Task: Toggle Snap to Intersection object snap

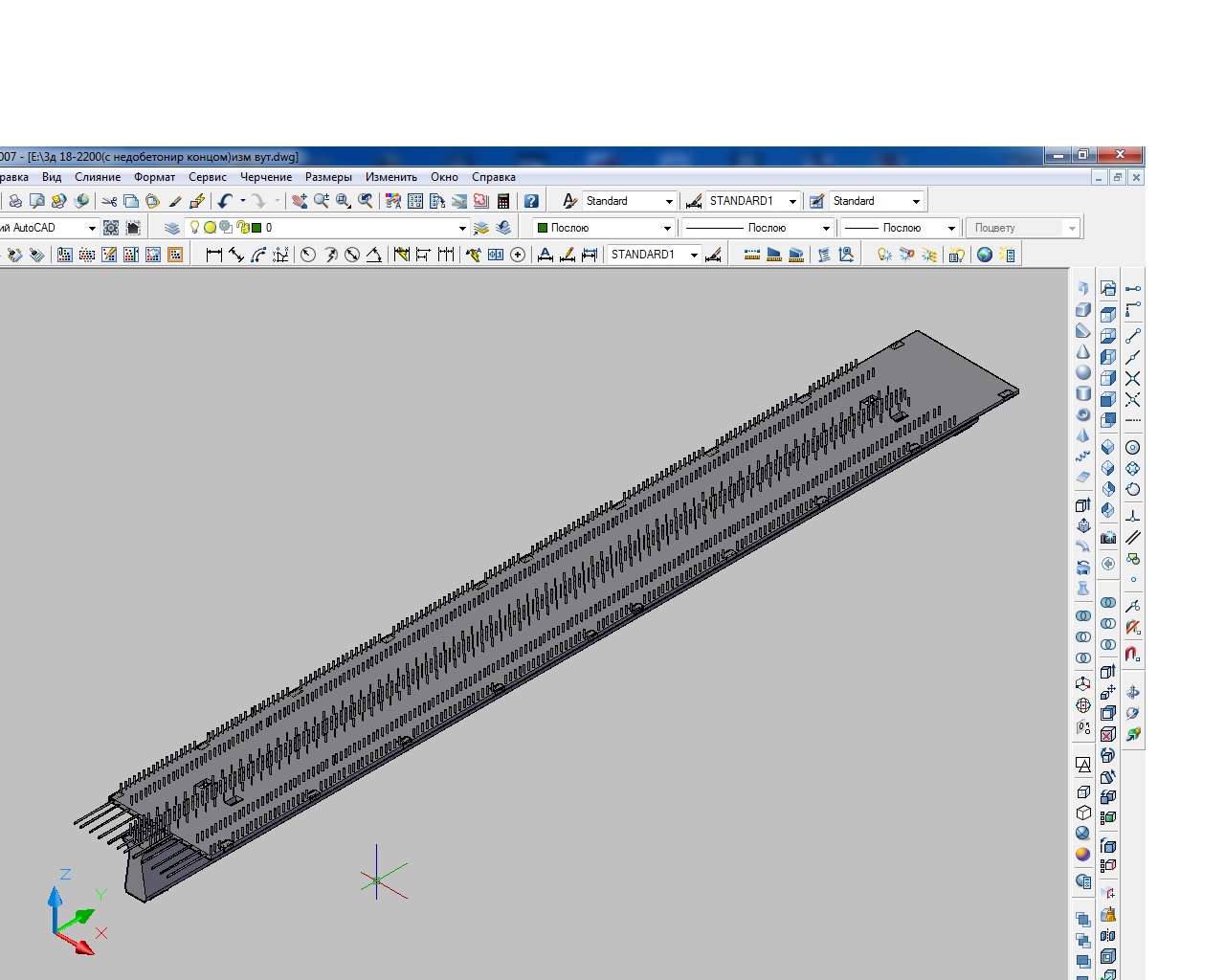Action: point(1133,378)
